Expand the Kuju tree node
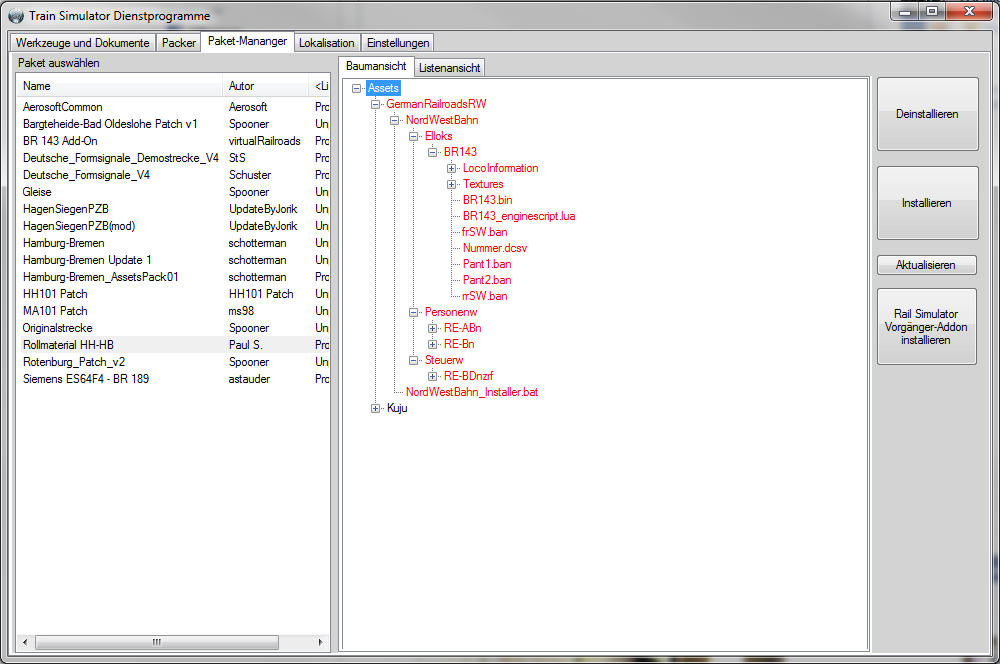The width and height of the screenshot is (1000, 664). point(376,409)
